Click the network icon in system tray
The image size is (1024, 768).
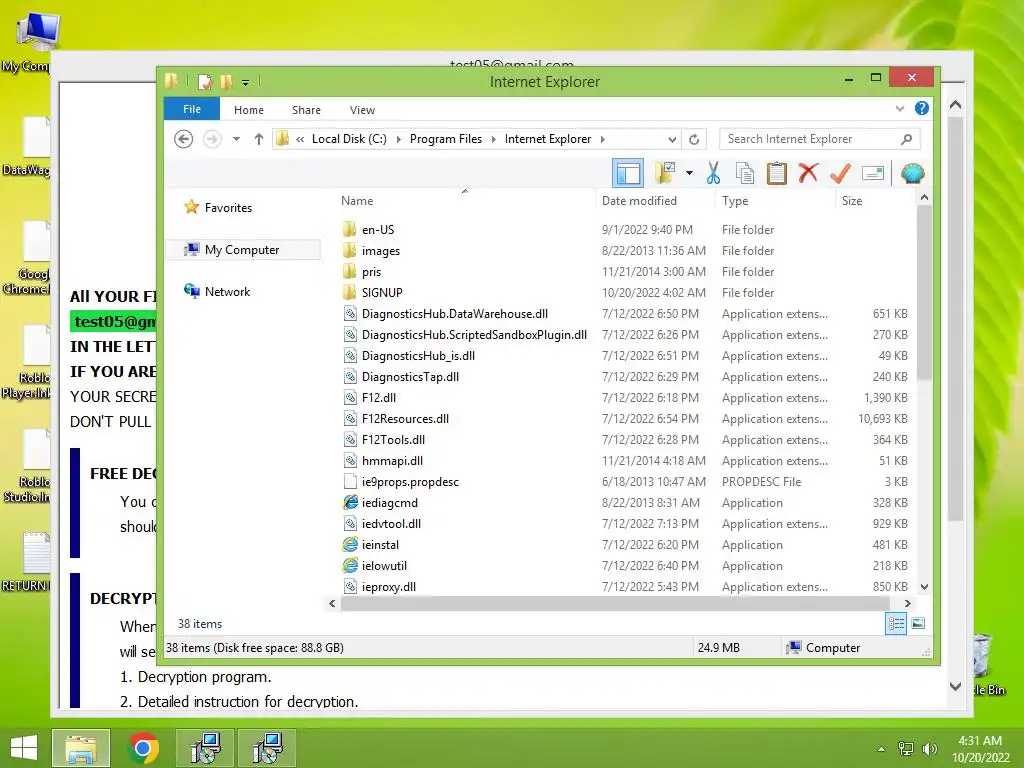pyautogui.click(x=906, y=749)
